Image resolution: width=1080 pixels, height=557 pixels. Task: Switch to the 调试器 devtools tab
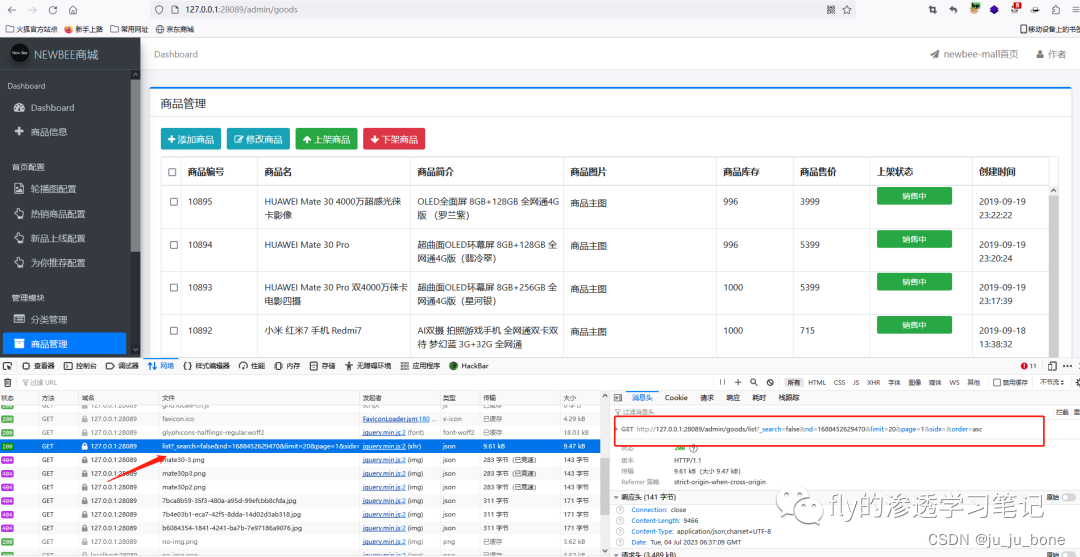point(123,366)
